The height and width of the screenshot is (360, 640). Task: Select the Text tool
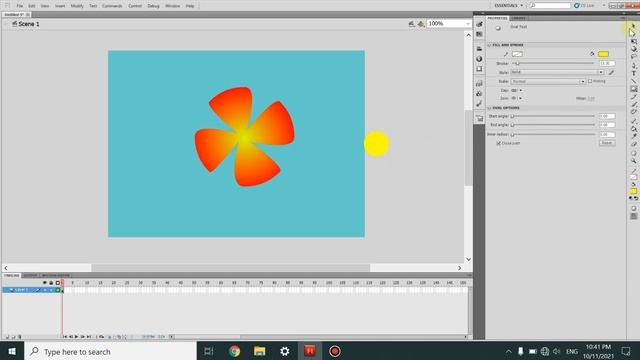click(633, 73)
